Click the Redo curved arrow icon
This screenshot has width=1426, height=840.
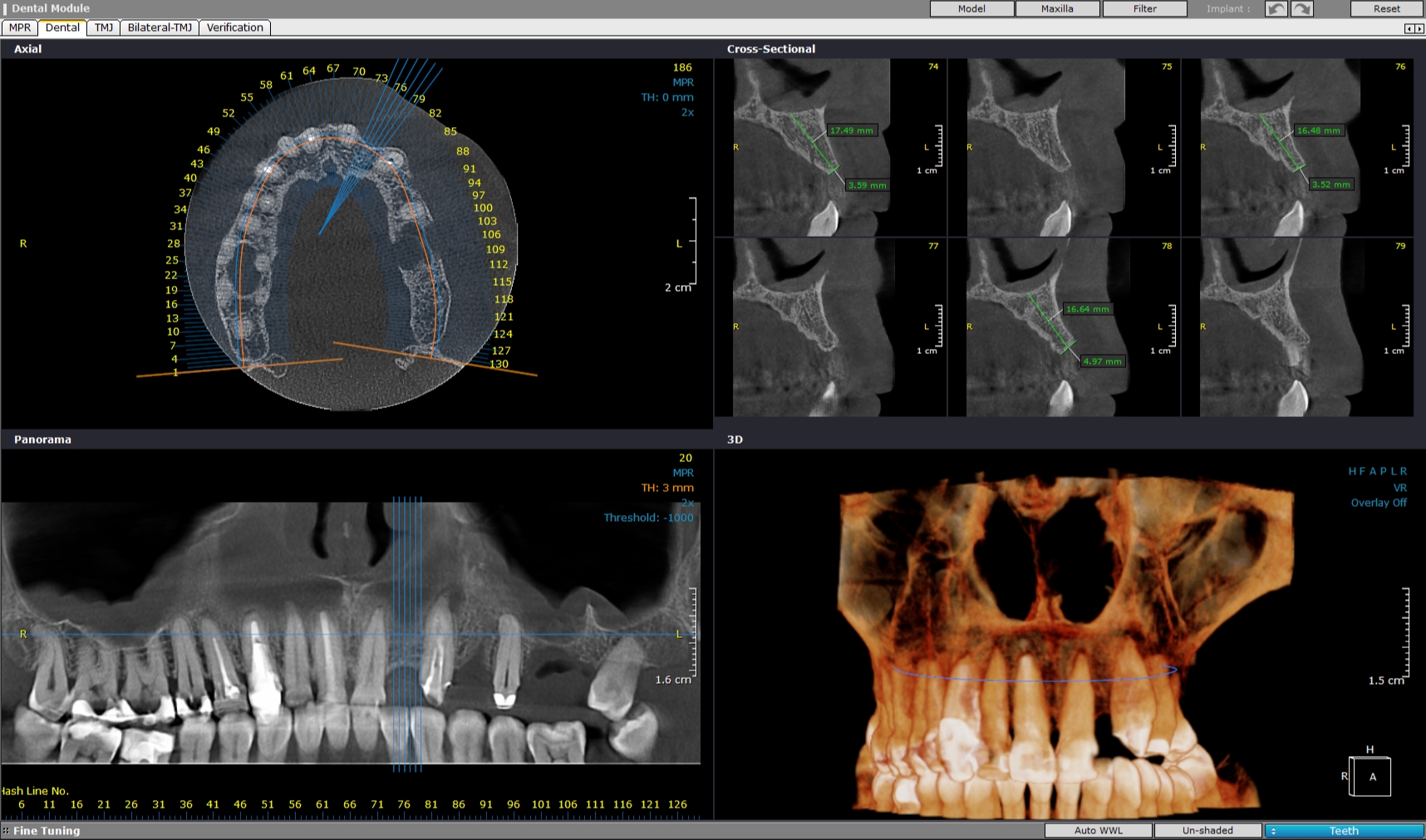(1301, 8)
